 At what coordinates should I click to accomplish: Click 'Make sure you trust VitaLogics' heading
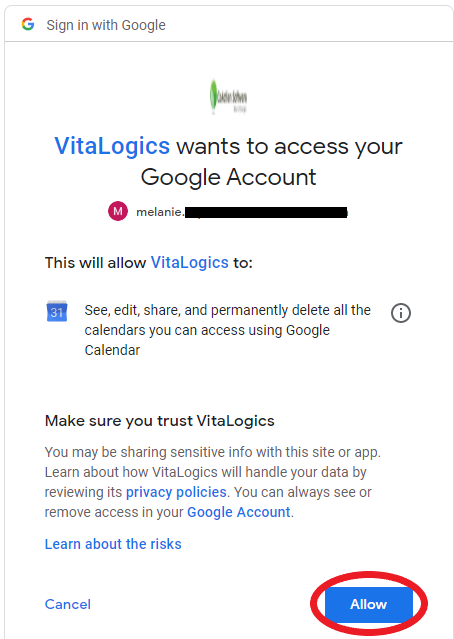pos(160,421)
